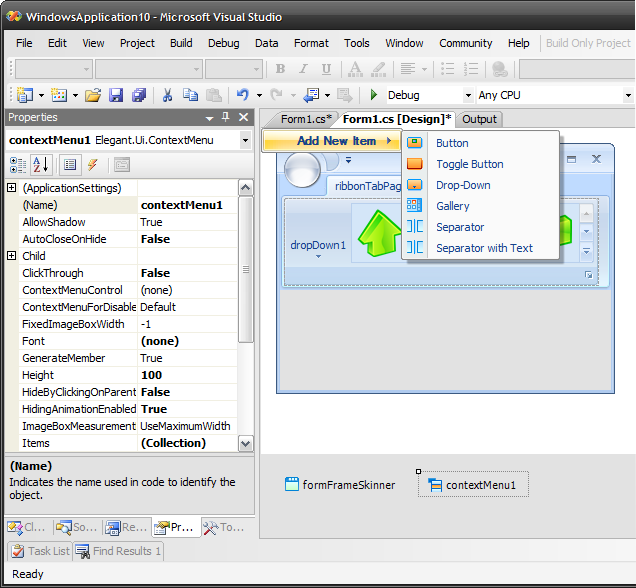Viewport: 636px width, 588px height.
Task: Open the Task List tab
Action: coord(40,551)
